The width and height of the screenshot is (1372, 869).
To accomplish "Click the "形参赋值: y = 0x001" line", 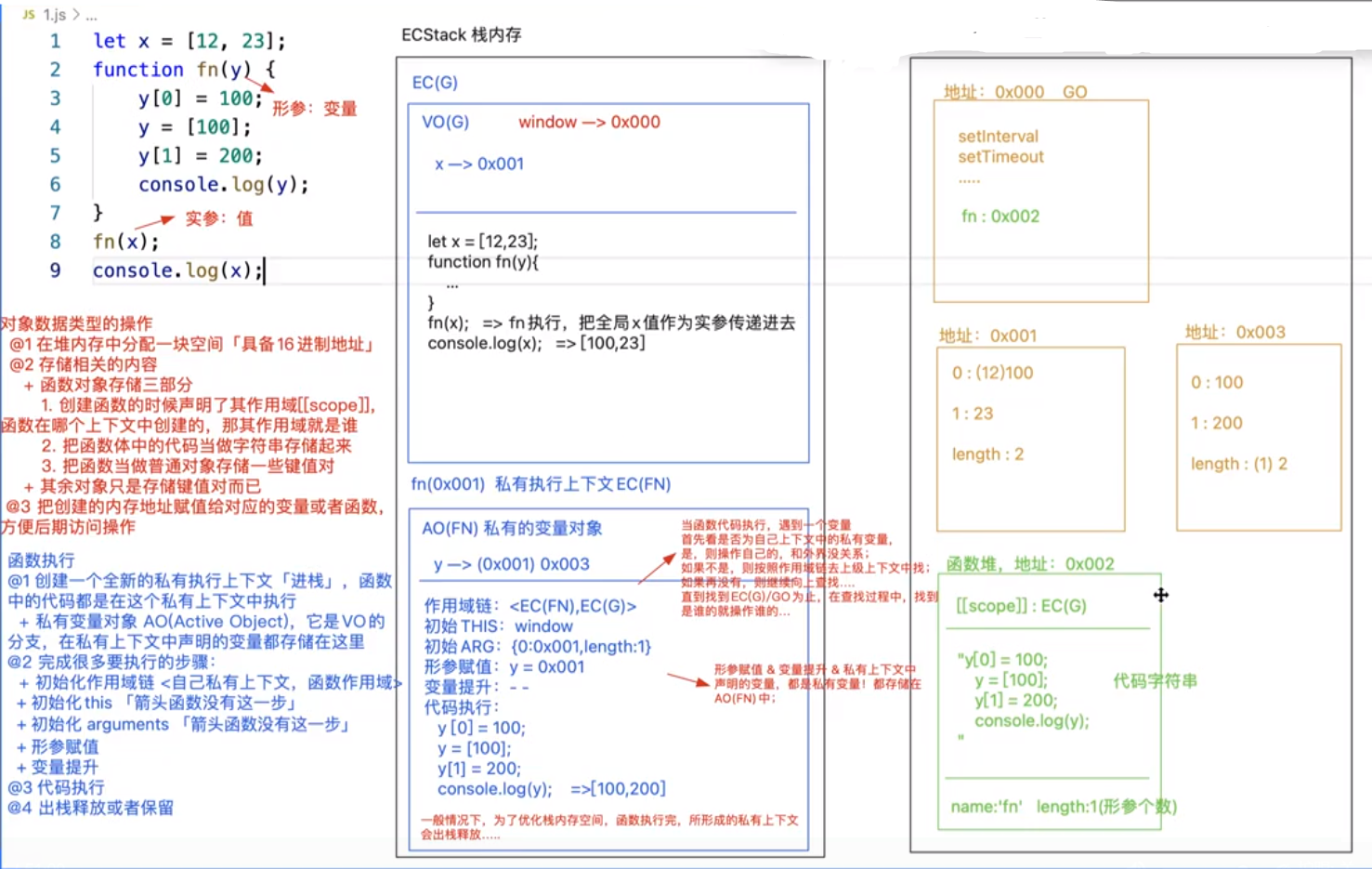I will [503, 666].
